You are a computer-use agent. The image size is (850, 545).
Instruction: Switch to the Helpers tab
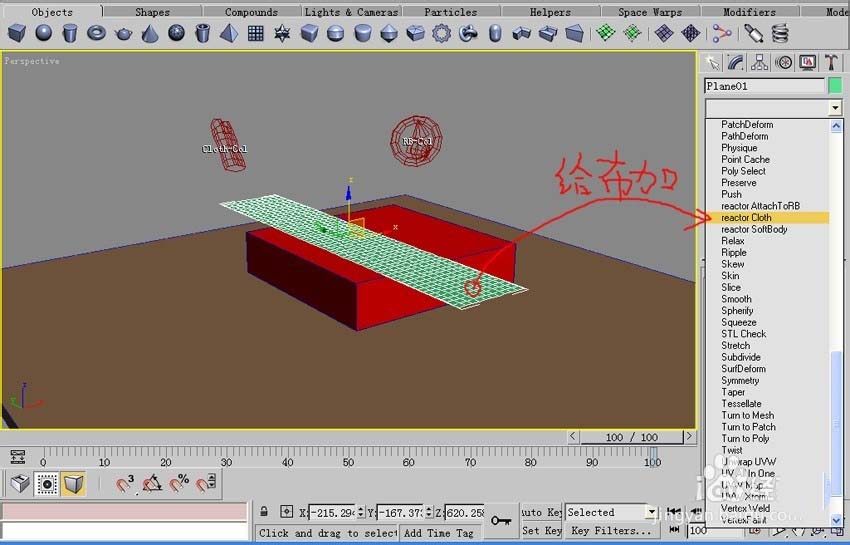coord(550,11)
